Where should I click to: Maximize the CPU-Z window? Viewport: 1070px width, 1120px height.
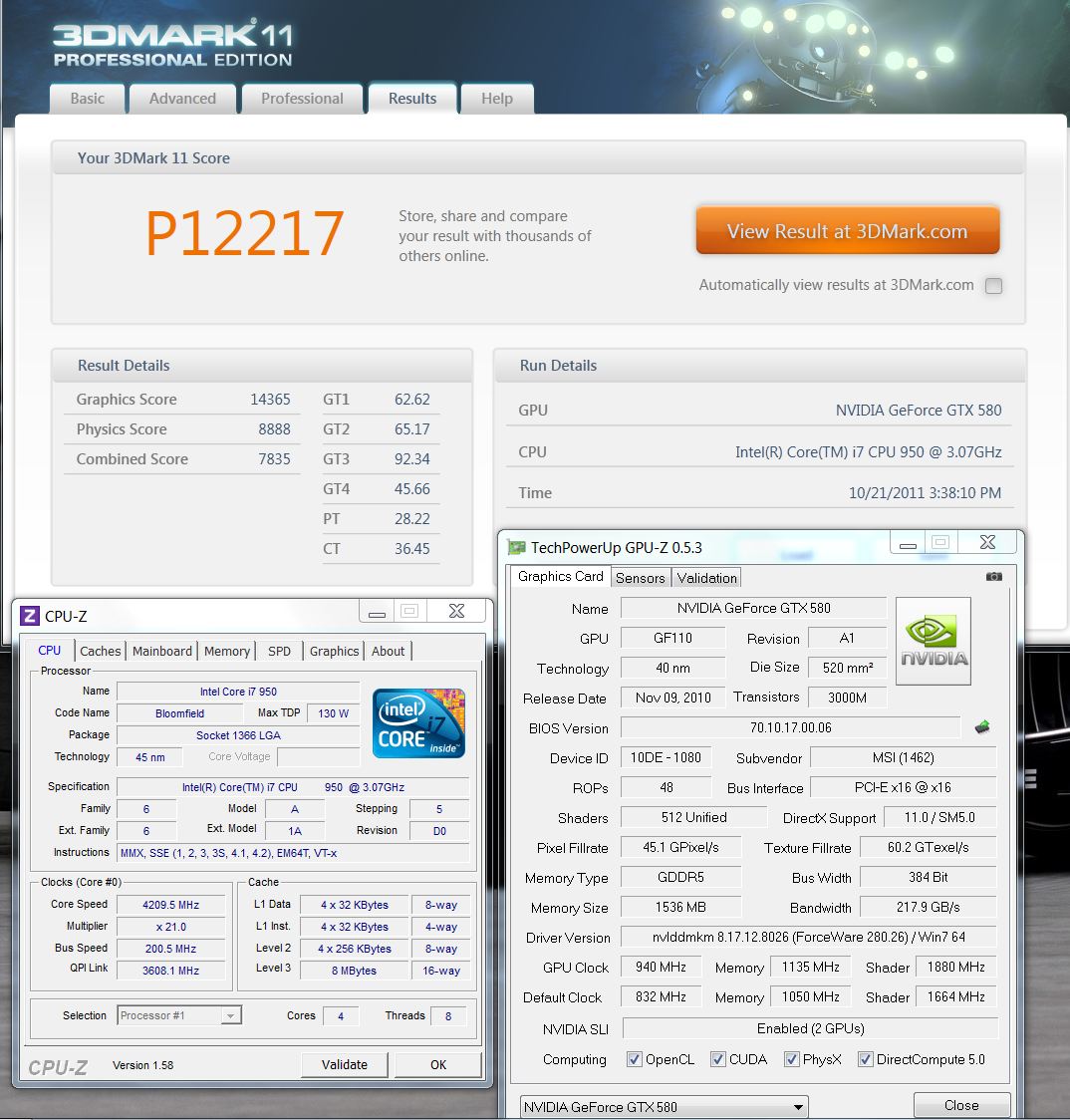(x=410, y=612)
